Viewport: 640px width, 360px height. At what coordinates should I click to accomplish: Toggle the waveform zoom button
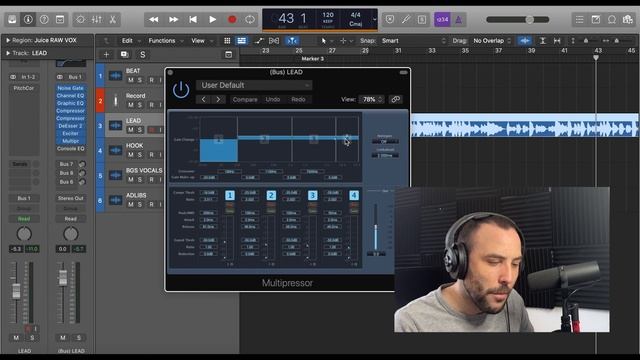click(x=525, y=41)
